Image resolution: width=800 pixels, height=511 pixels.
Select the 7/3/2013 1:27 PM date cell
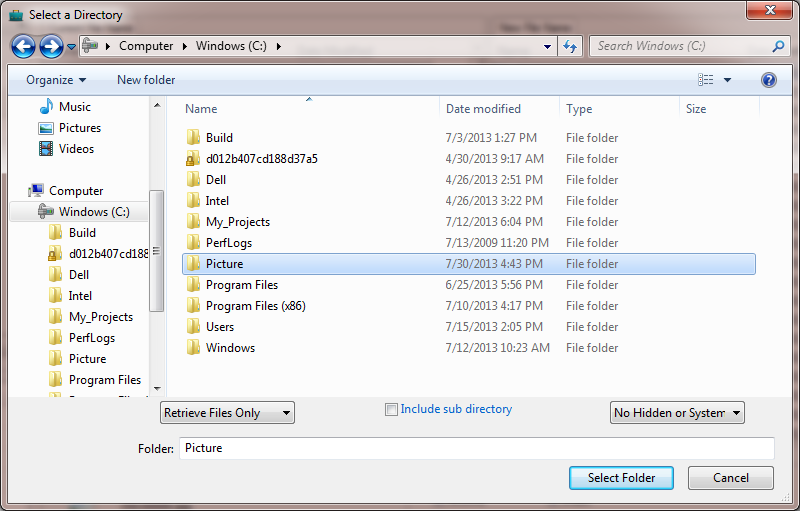(491, 138)
